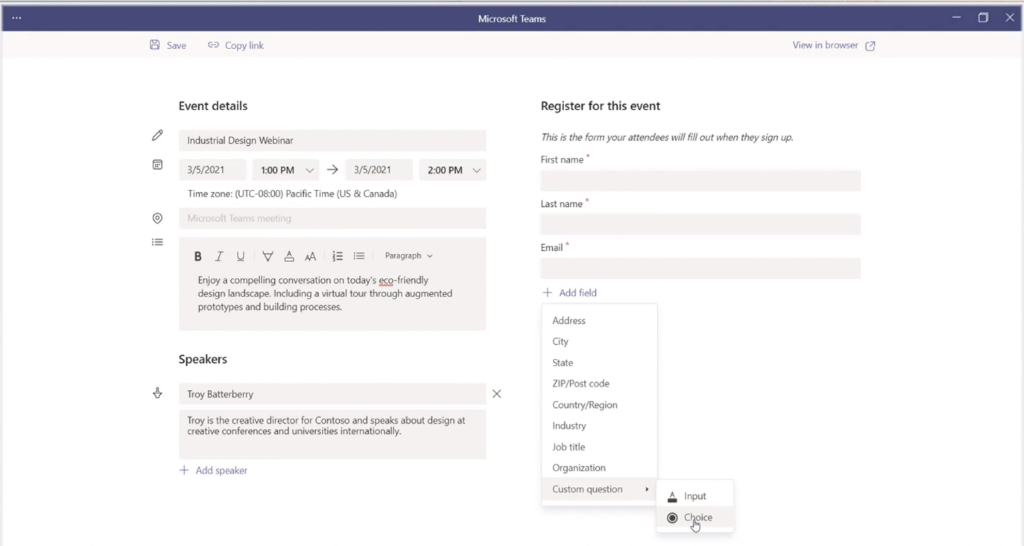Open the text highlight color tool
This screenshot has width=1024, height=546.
268,256
